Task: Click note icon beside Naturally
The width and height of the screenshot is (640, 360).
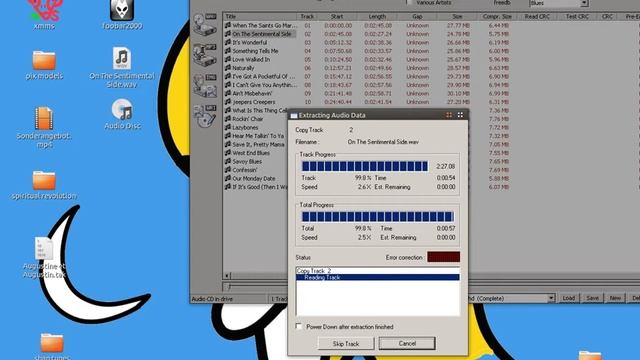Action: pos(228,68)
